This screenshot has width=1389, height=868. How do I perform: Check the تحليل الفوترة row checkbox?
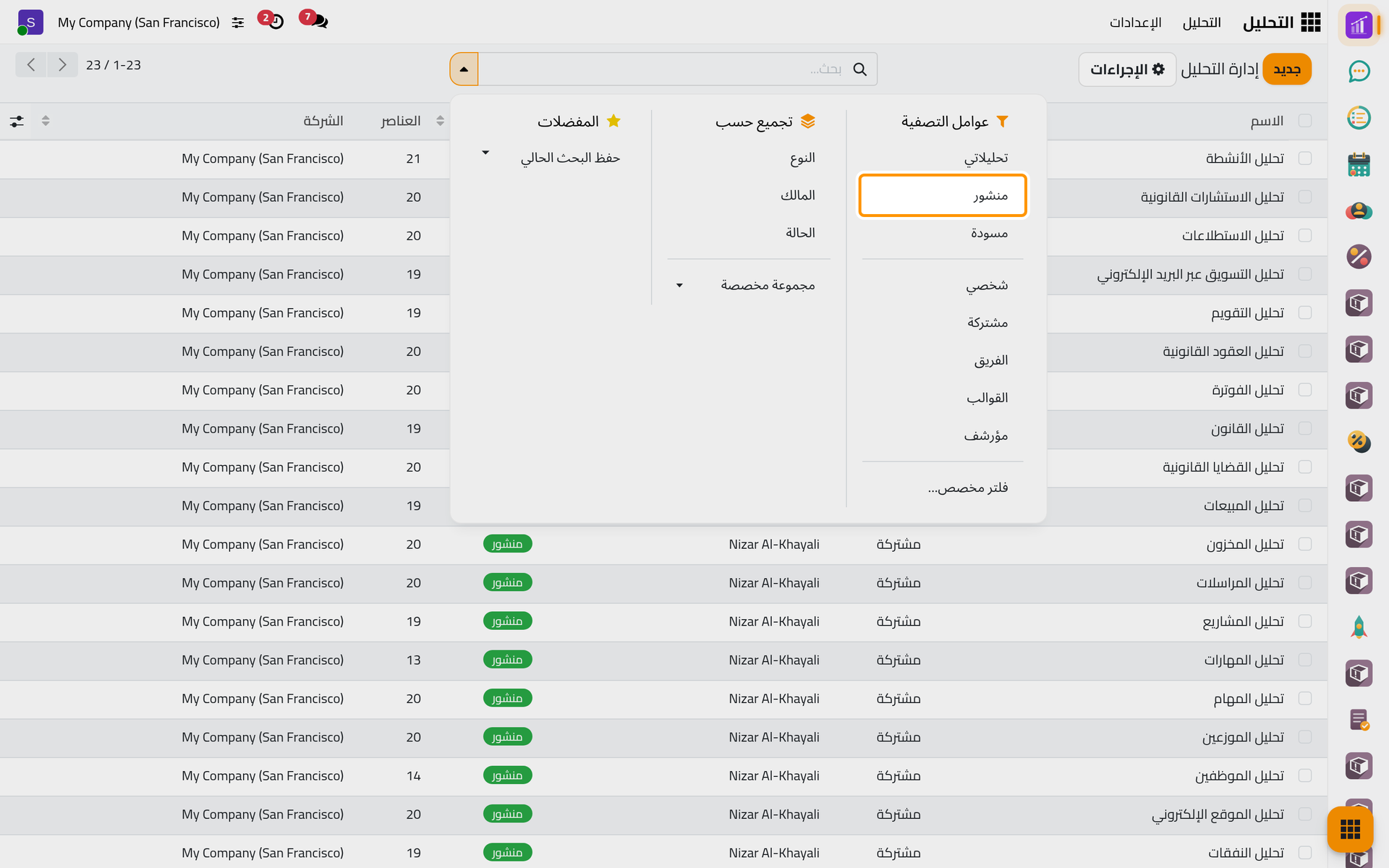pos(1305,390)
